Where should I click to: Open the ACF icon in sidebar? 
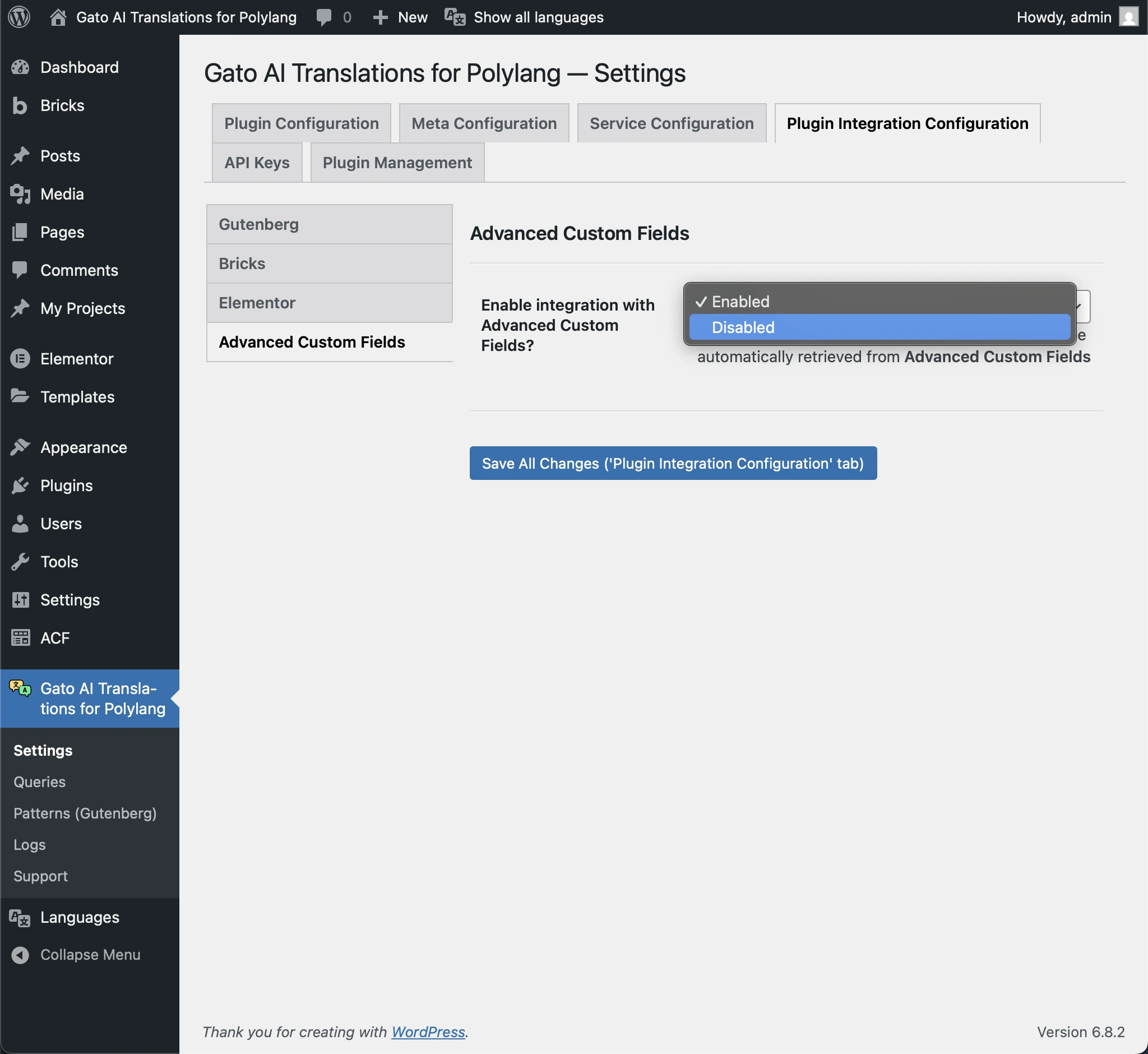coord(21,637)
